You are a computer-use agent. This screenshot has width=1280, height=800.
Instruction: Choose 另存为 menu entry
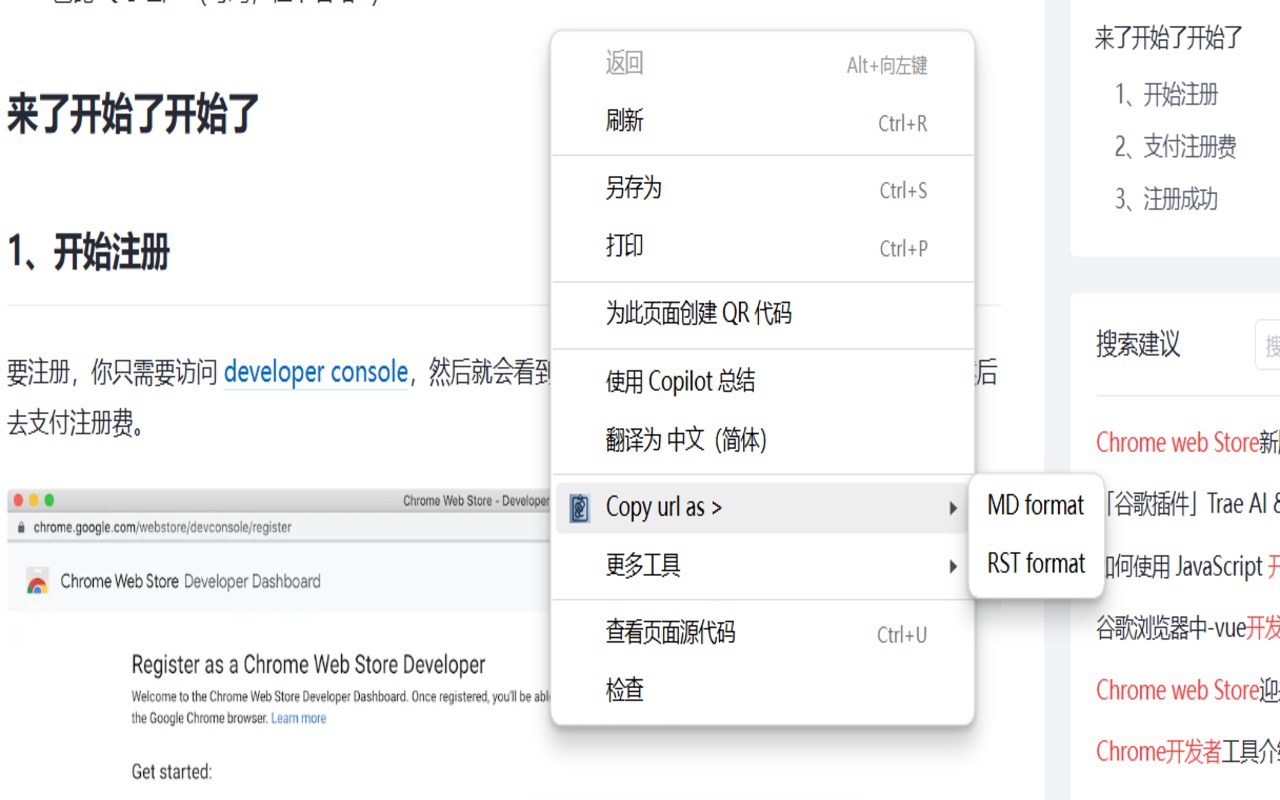click(763, 188)
